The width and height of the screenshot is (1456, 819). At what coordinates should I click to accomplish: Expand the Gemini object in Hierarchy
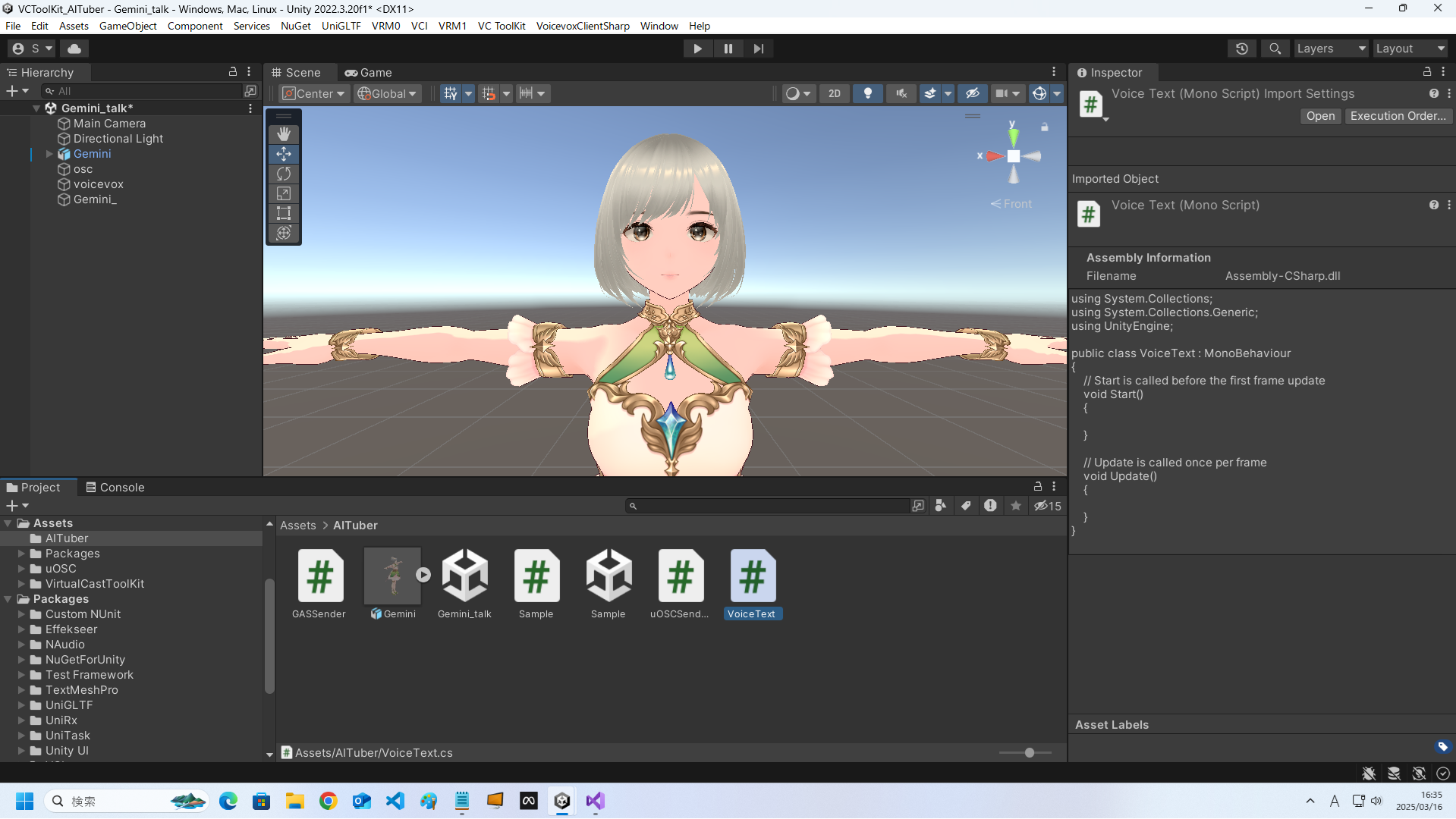49,154
